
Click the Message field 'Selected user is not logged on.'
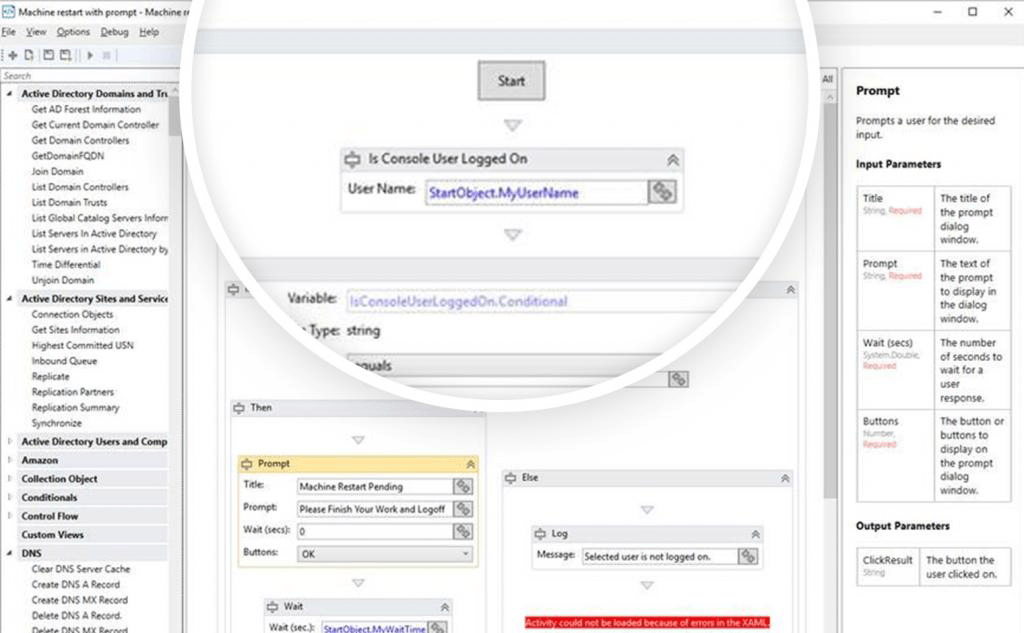pyautogui.click(x=660, y=556)
